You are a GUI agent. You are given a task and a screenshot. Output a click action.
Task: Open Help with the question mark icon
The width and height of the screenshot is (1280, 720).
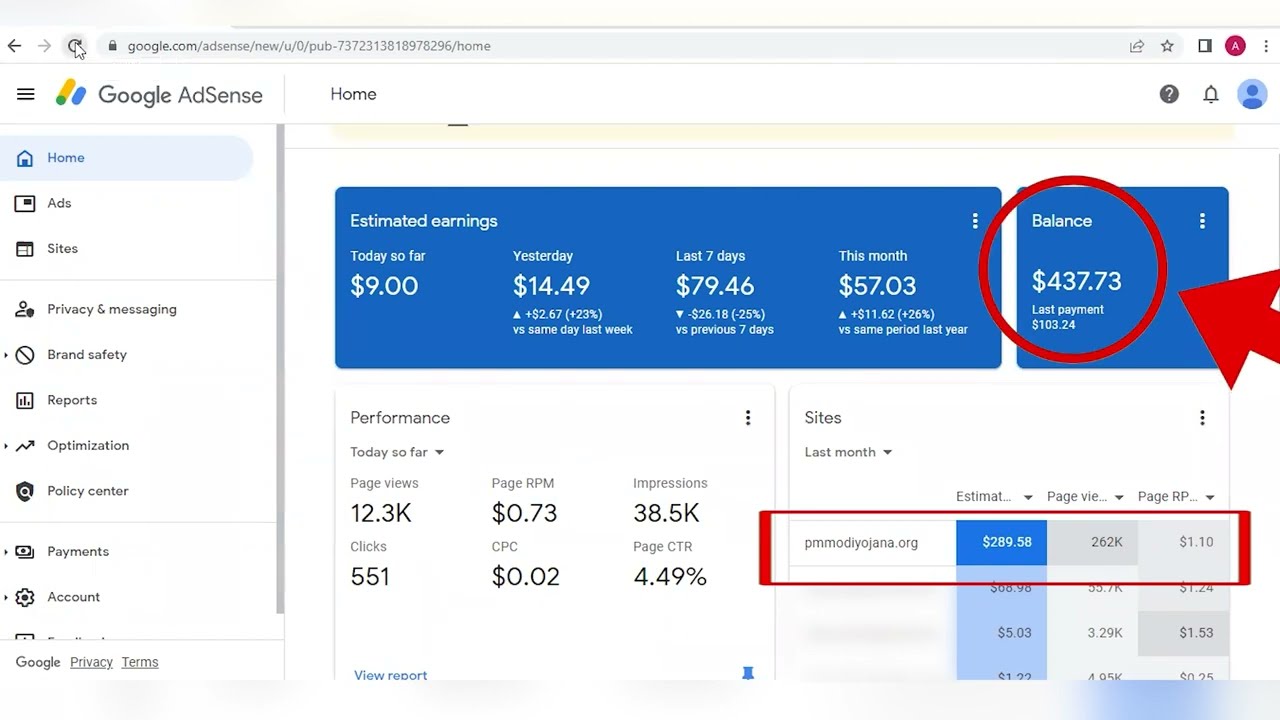[1169, 94]
